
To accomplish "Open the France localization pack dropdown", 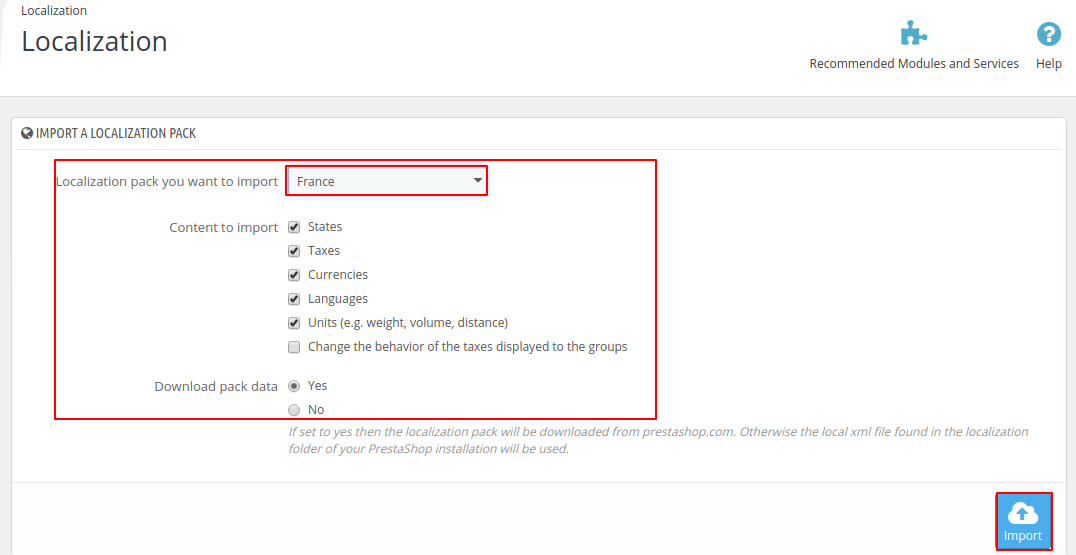I will coord(386,181).
